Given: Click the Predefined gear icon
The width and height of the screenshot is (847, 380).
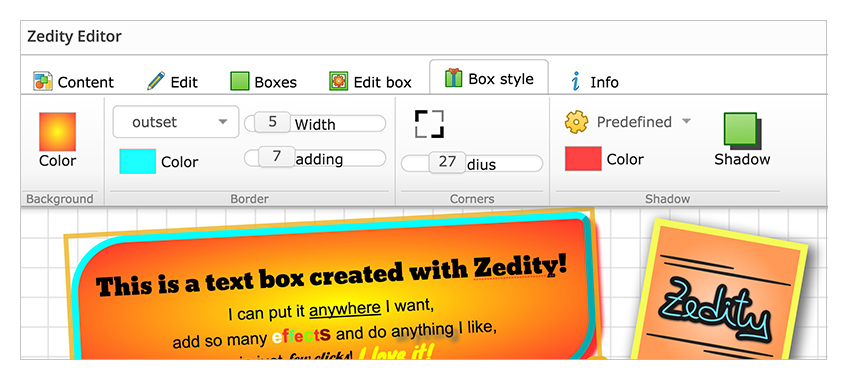Looking at the screenshot, I should [x=576, y=122].
